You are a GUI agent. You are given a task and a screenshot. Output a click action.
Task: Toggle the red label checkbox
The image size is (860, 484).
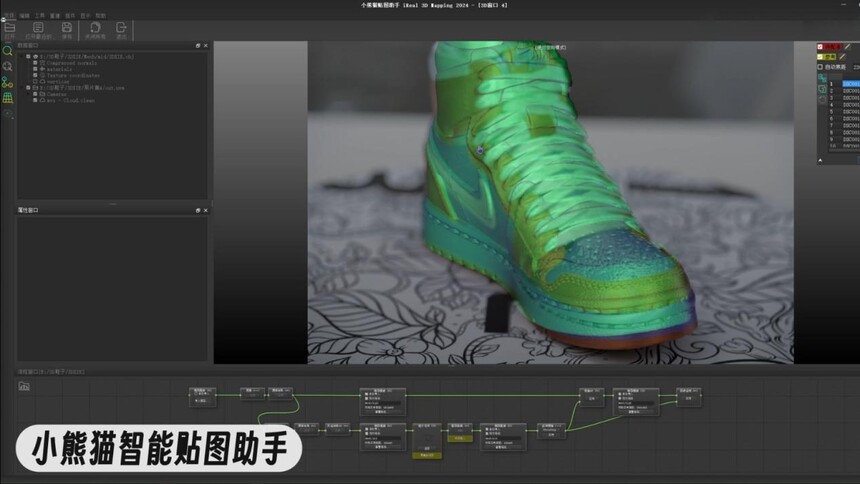(x=820, y=47)
